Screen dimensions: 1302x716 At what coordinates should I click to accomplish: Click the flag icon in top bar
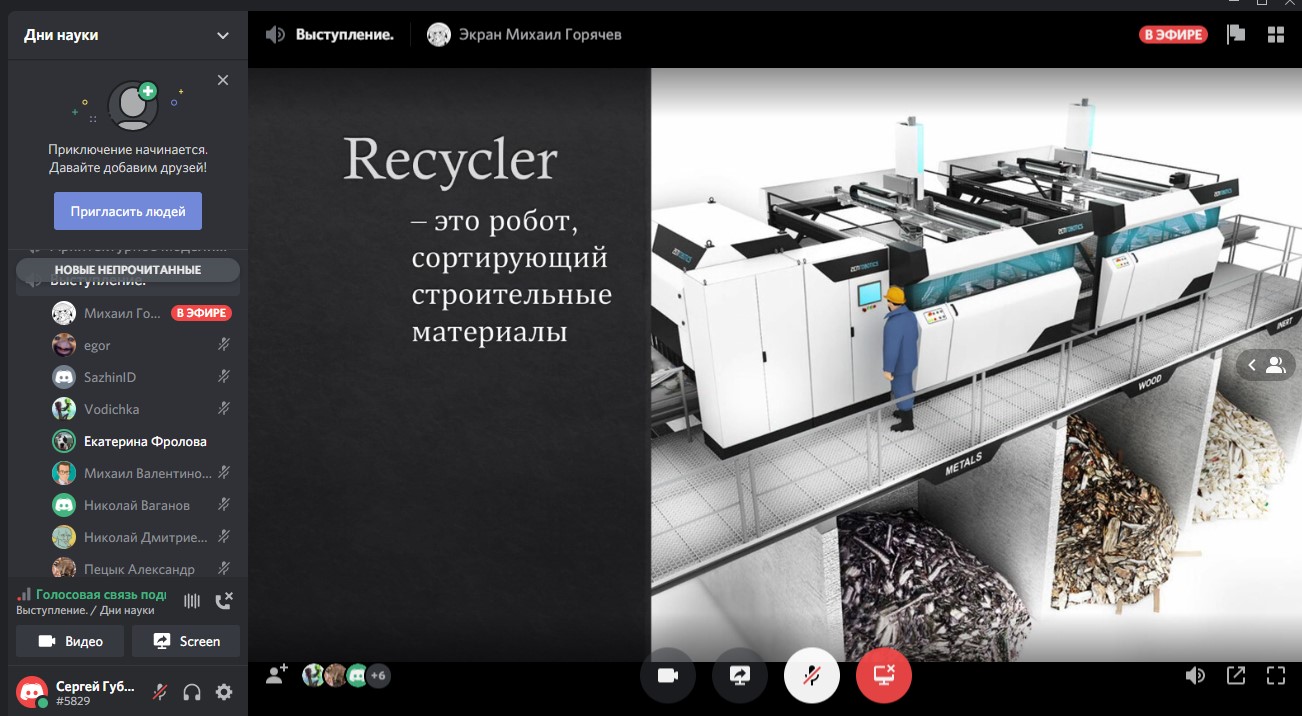click(1236, 35)
